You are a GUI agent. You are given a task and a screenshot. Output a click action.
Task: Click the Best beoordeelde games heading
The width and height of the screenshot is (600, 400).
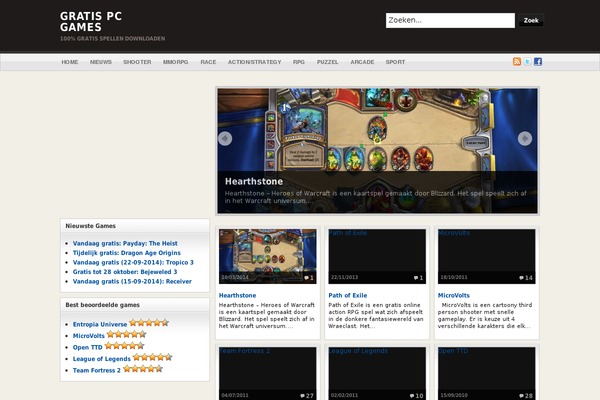(x=103, y=305)
